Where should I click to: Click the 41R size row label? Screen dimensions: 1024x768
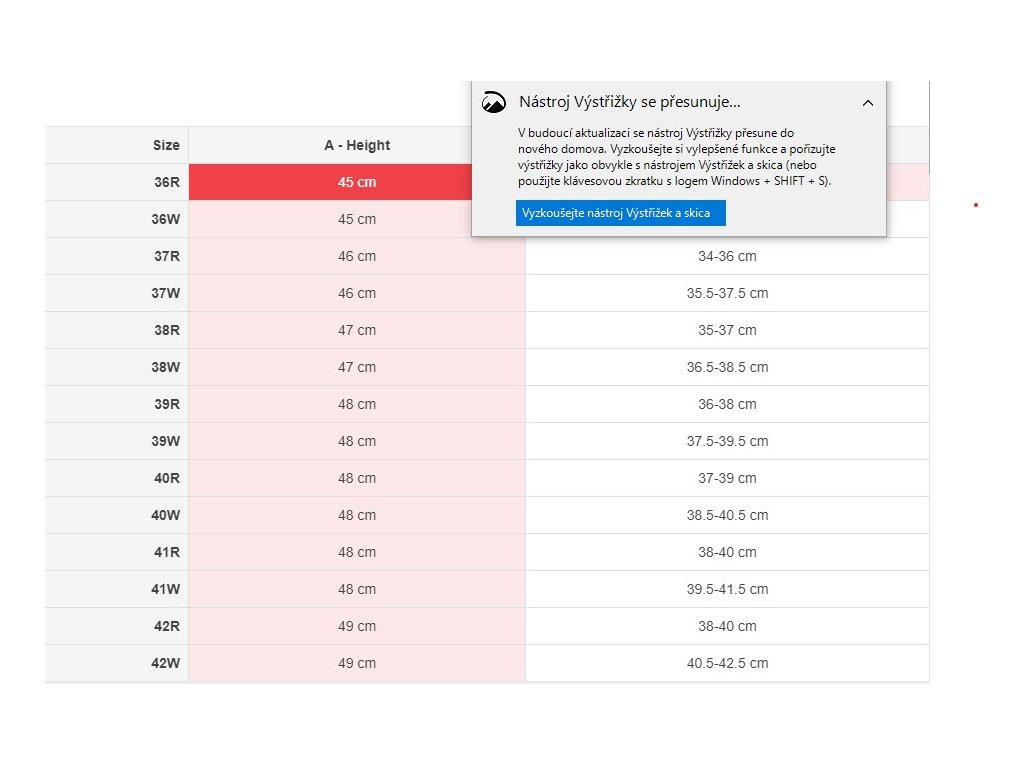(166, 552)
